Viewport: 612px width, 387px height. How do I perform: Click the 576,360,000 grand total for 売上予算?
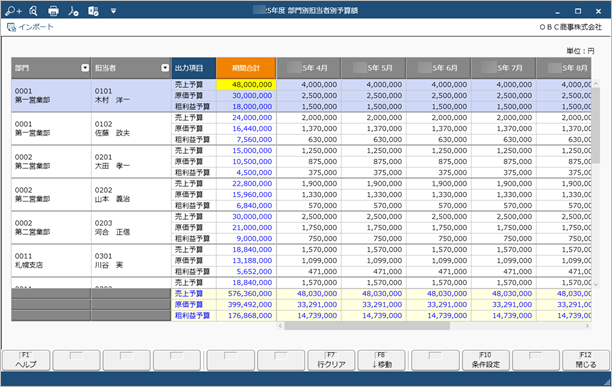point(246,294)
